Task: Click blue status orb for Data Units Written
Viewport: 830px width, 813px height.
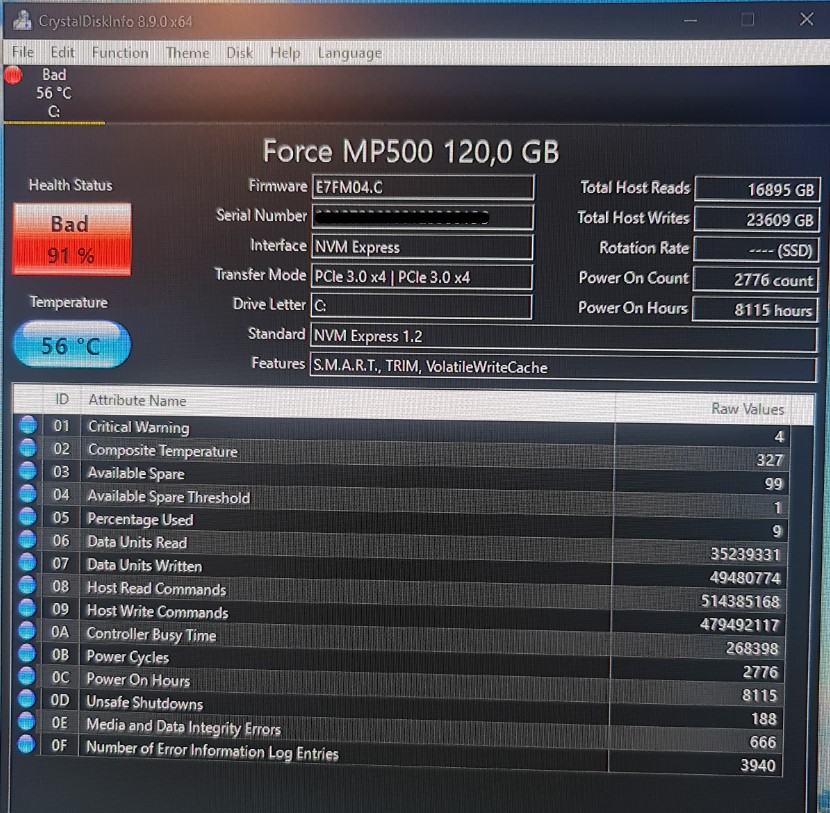Action: point(27,562)
